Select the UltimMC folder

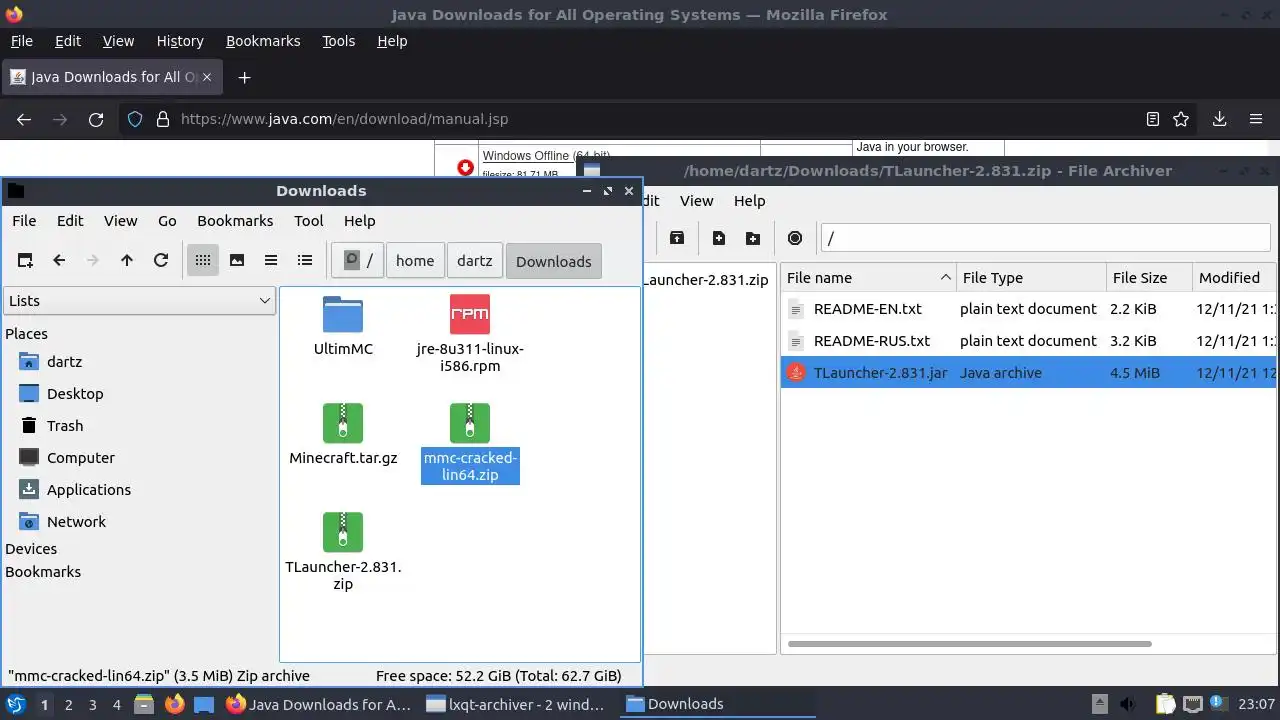pyautogui.click(x=343, y=326)
